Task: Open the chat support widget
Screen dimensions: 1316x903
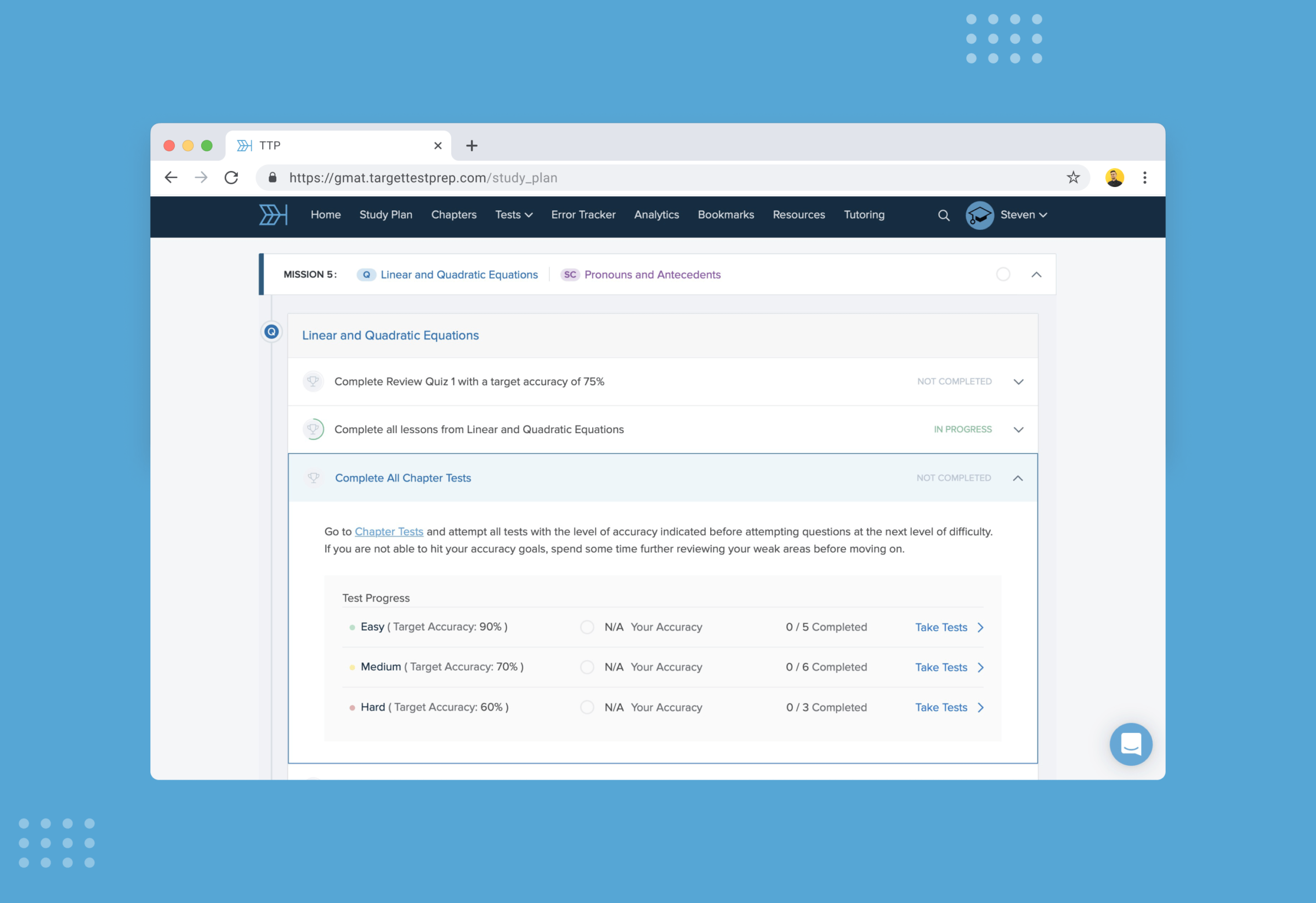Action: coord(1130,744)
